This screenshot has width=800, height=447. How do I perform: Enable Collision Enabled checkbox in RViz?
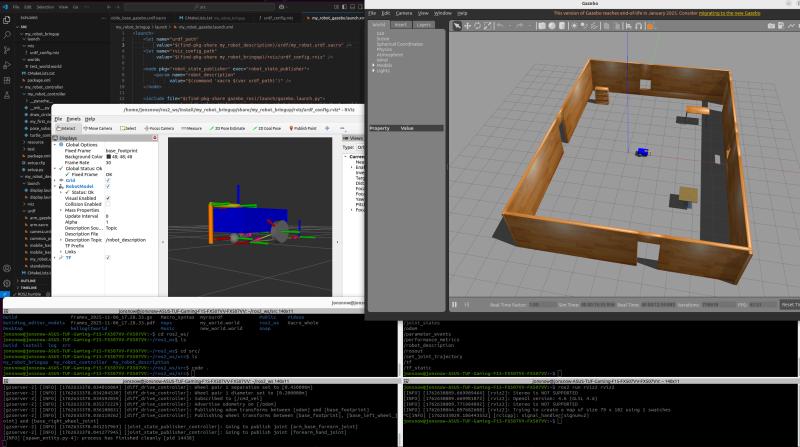(x=108, y=204)
